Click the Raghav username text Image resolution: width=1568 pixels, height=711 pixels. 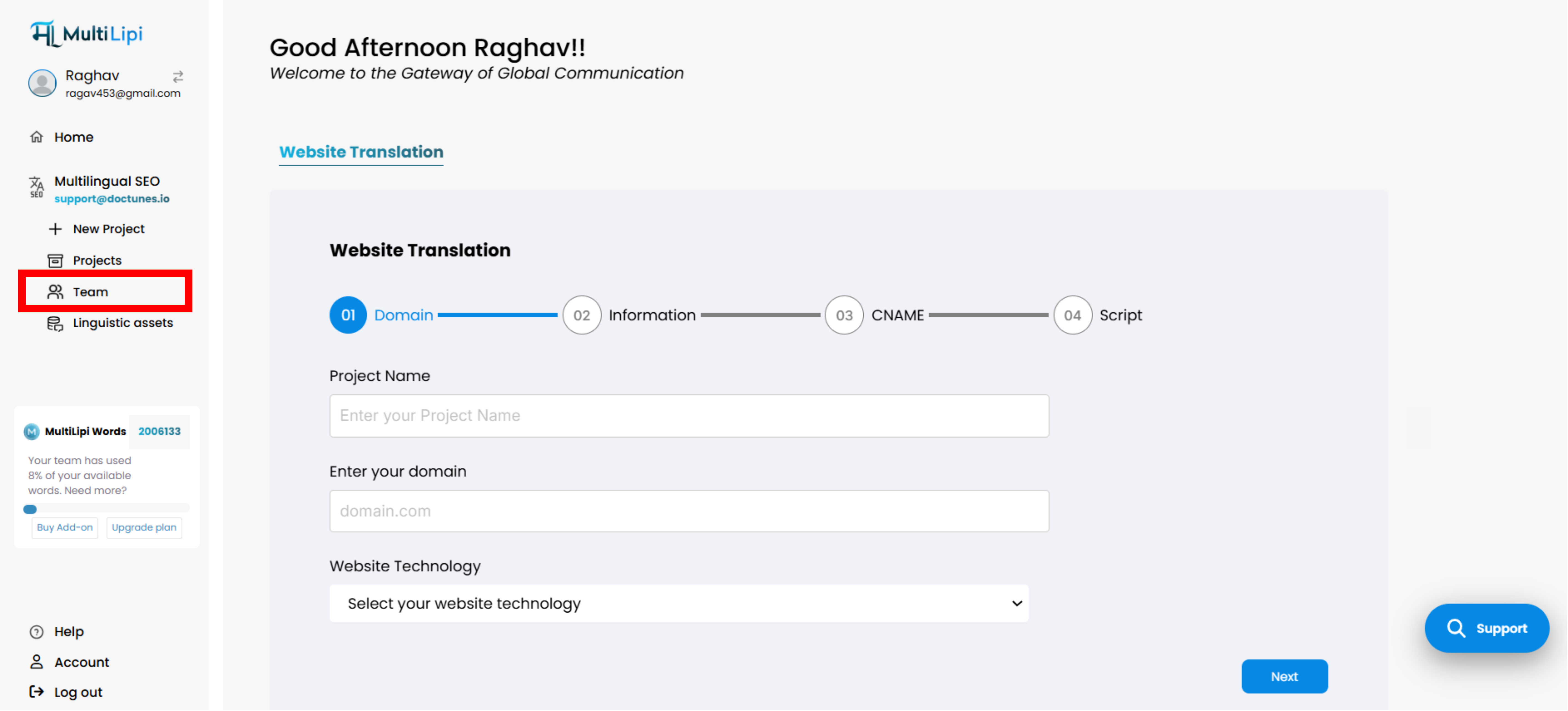click(x=93, y=75)
